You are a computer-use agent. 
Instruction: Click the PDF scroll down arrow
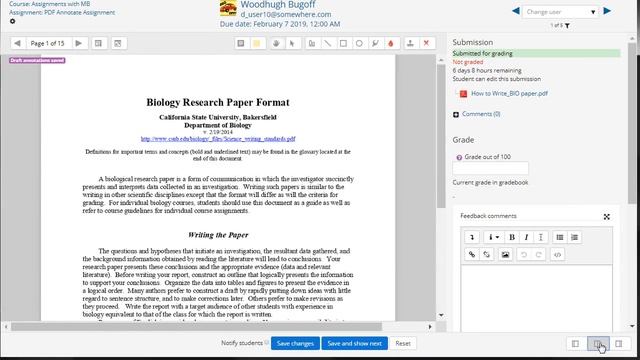(441, 316)
